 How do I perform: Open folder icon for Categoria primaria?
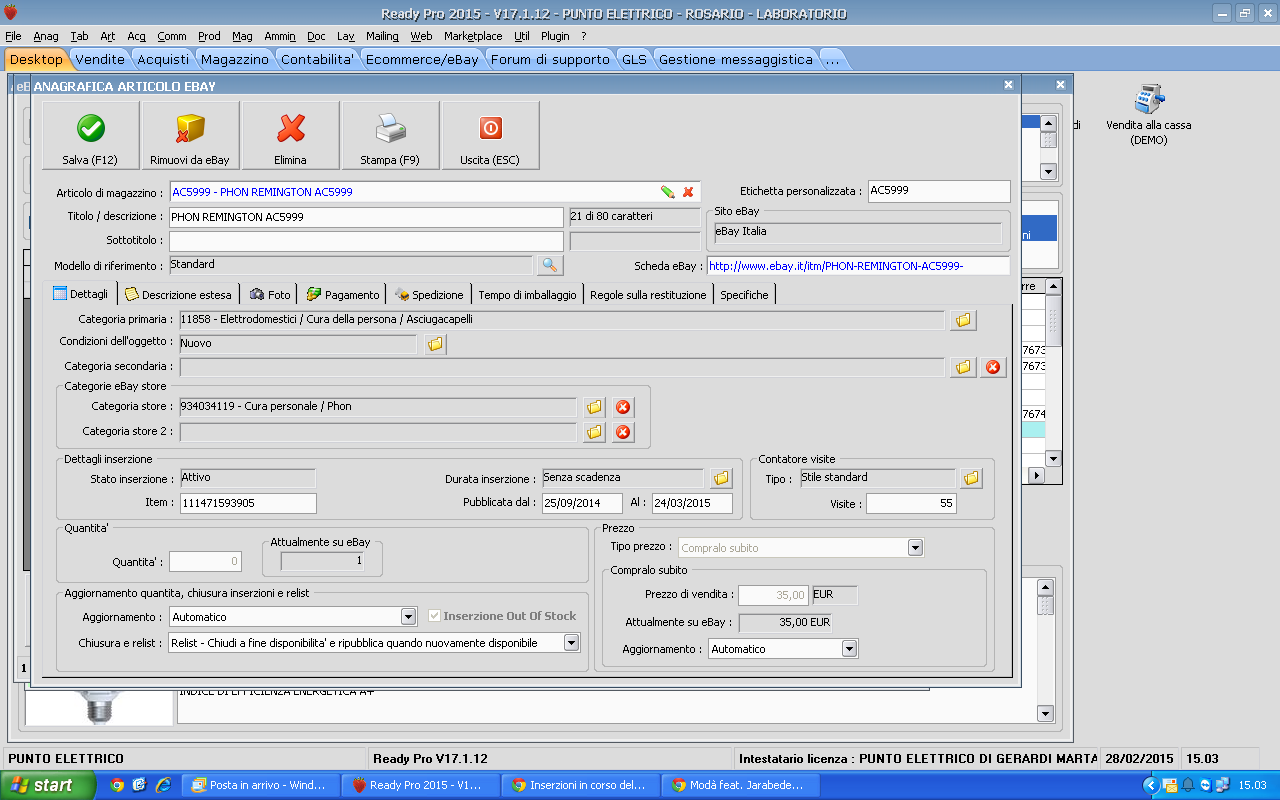pyautogui.click(x=963, y=320)
